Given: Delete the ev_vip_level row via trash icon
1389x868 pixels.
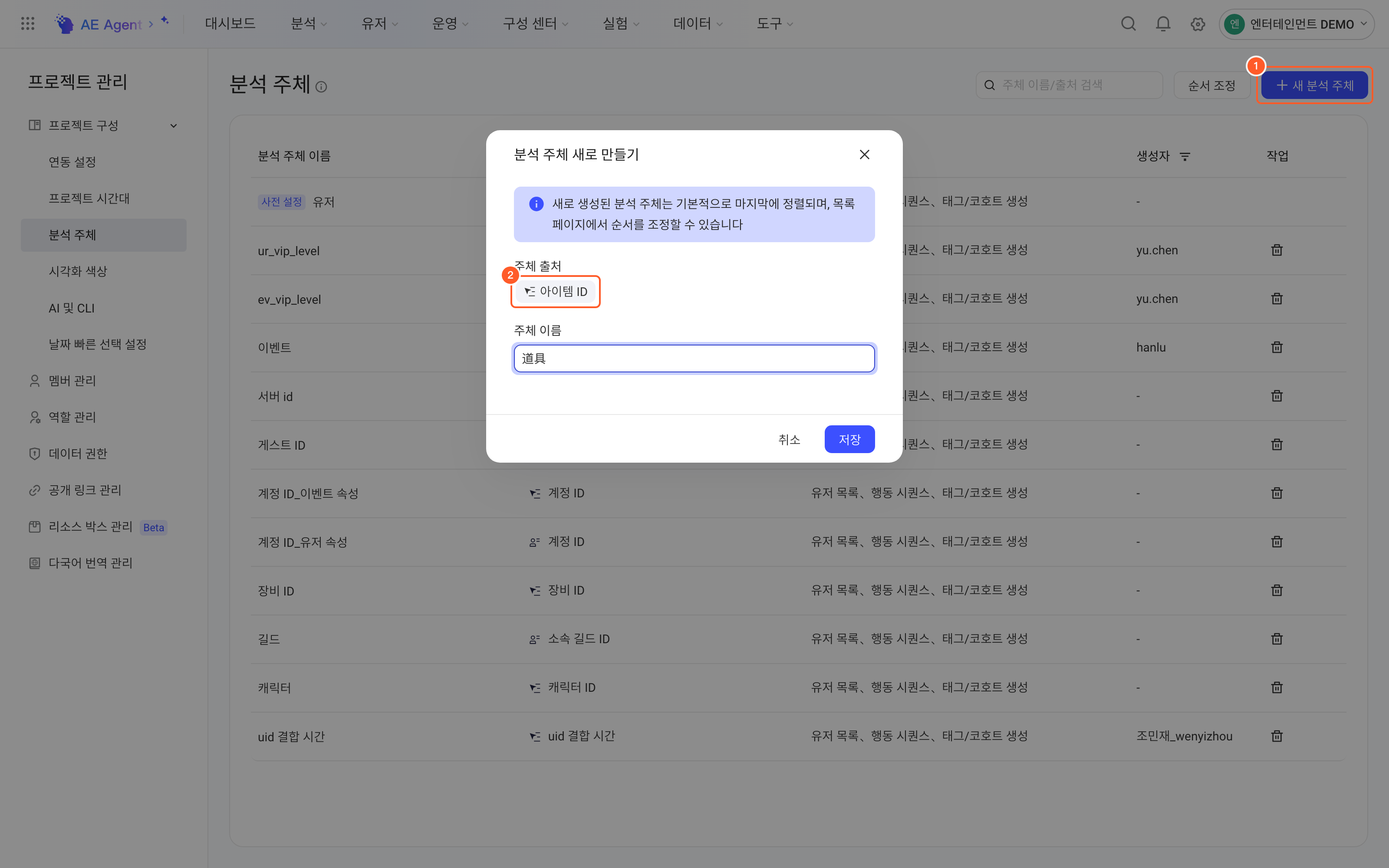Looking at the screenshot, I should click(x=1277, y=299).
